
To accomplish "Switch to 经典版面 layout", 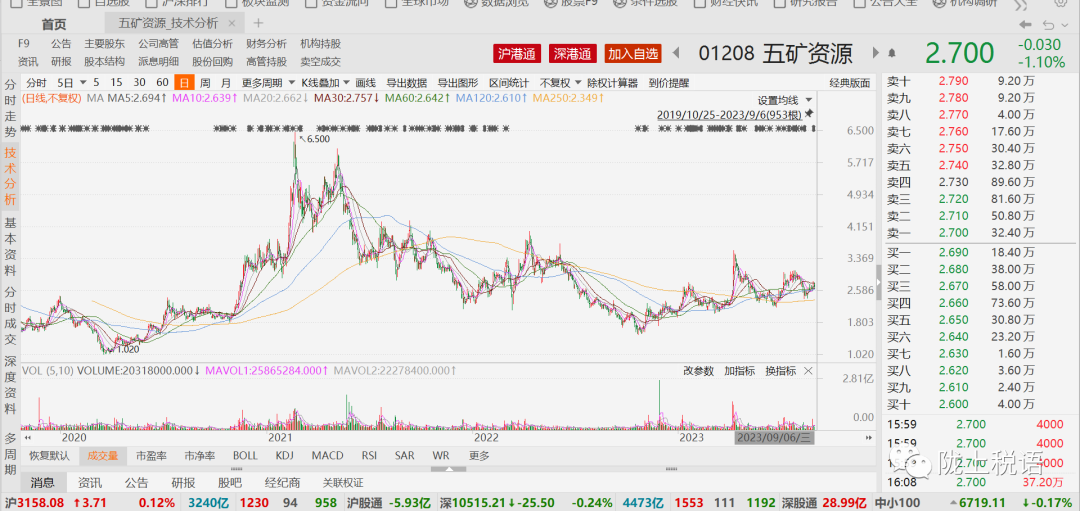I will point(849,83).
